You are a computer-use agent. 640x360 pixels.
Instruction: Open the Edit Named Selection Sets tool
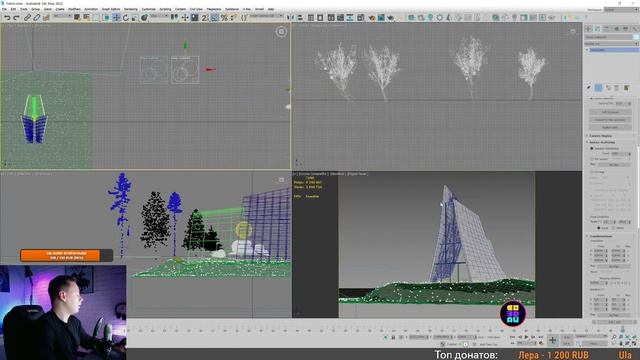(x=244, y=18)
